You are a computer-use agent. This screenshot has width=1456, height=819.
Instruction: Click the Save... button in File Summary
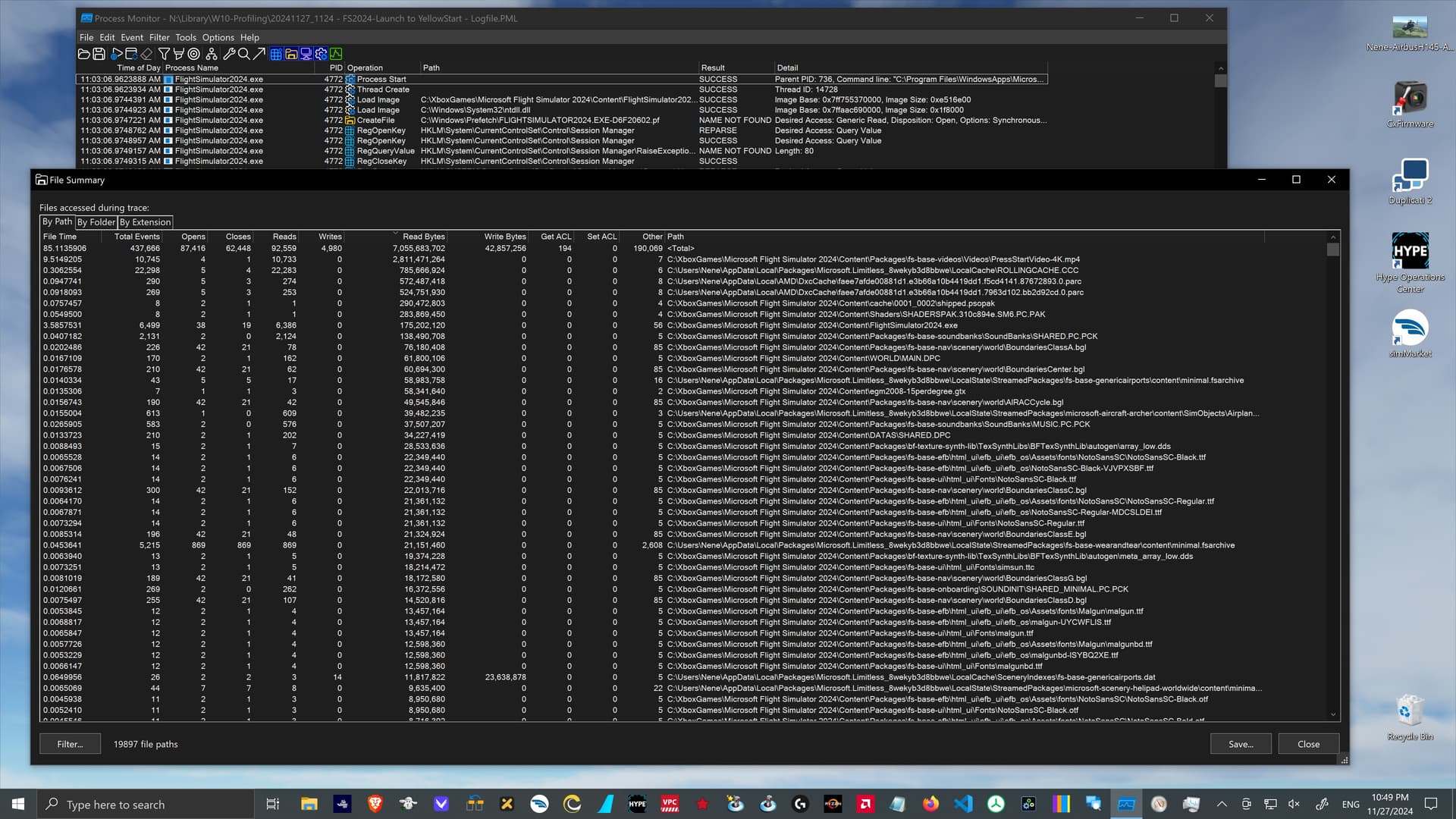click(1241, 744)
